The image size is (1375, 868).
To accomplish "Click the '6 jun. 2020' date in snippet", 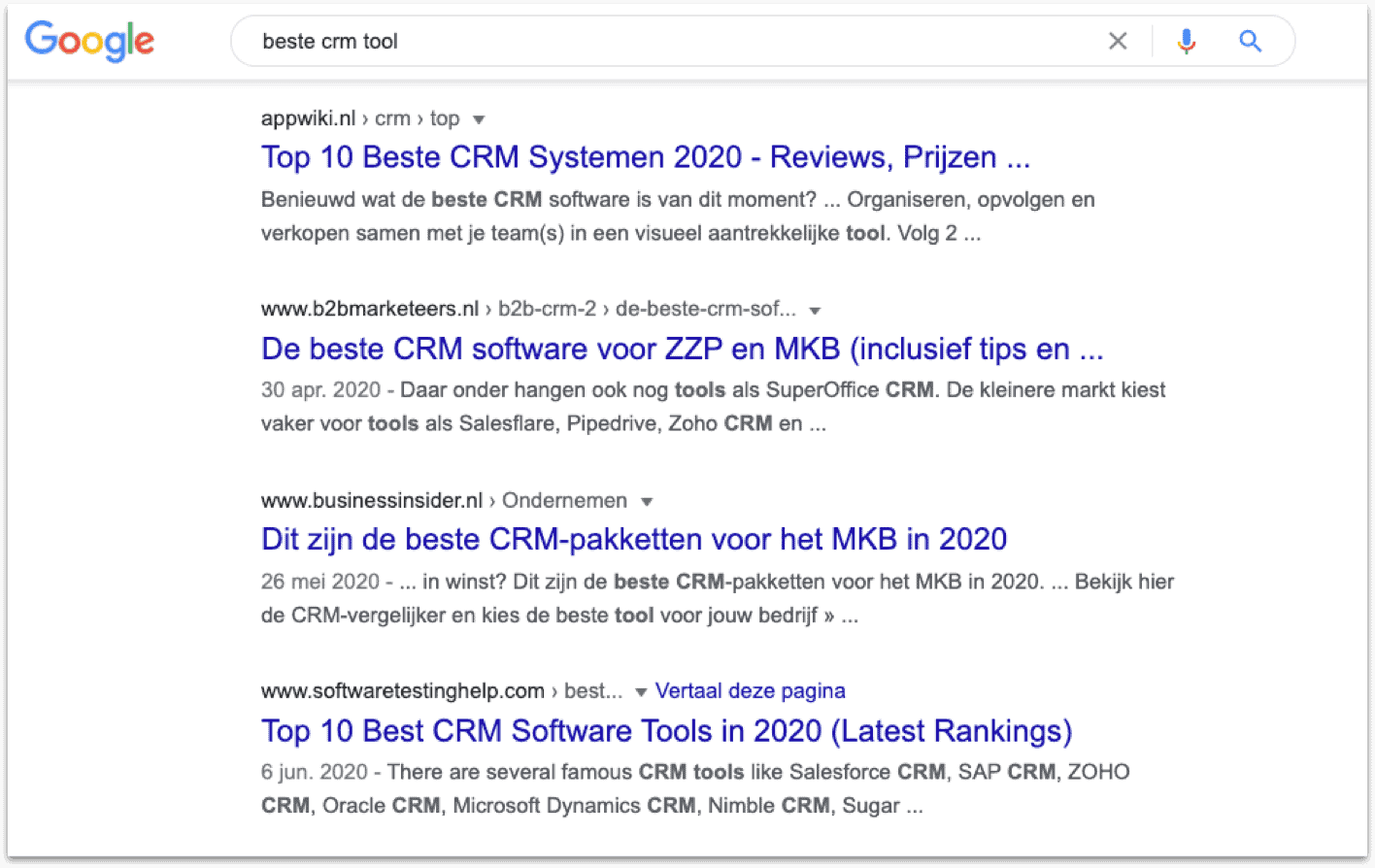I will (315, 772).
